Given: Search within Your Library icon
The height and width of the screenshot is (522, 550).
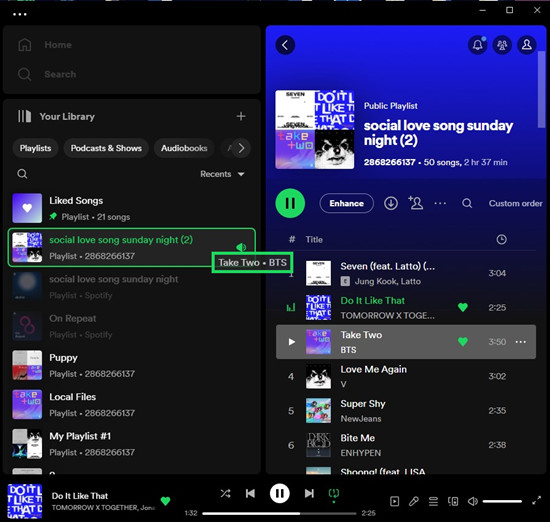Looking at the screenshot, I should click(22, 174).
